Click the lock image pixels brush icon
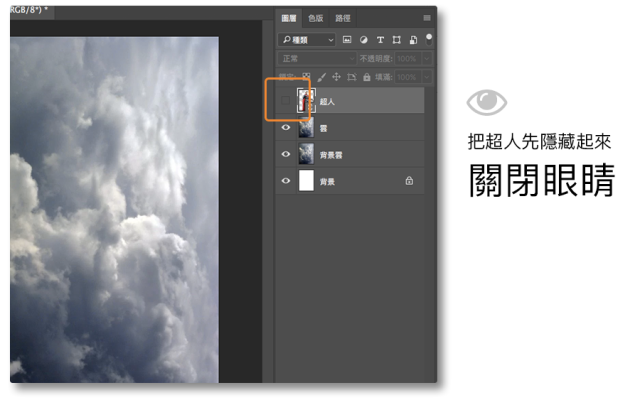Viewport: 640px width, 400px height. (x=321, y=77)
